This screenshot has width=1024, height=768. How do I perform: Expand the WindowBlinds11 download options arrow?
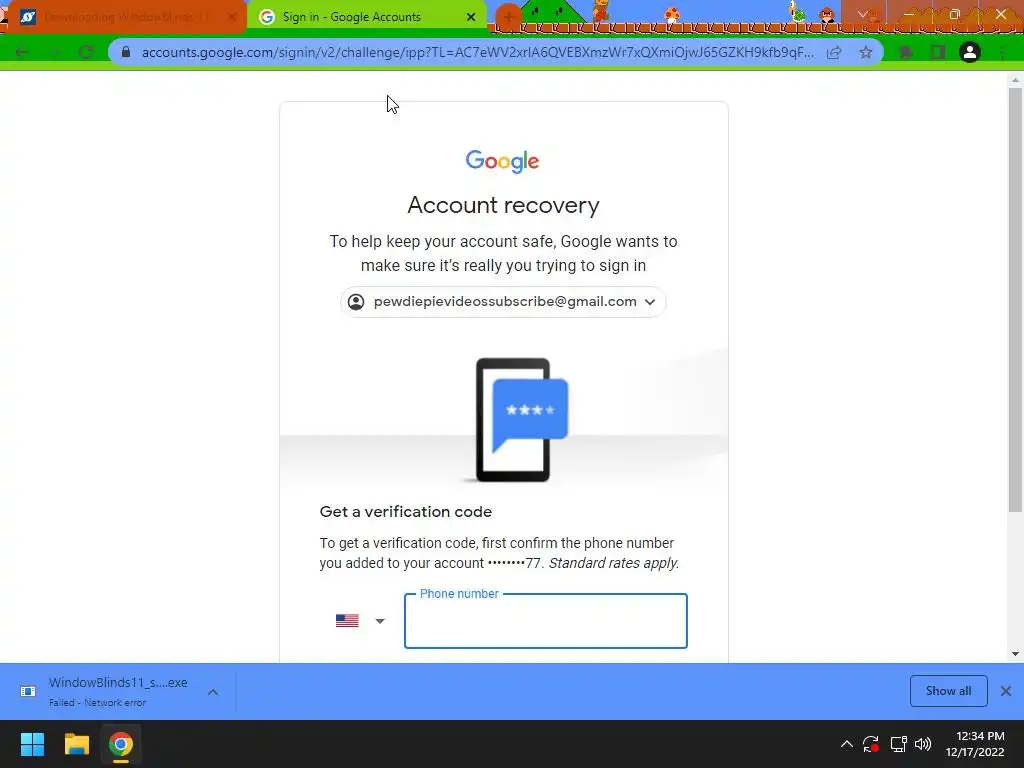213,692
